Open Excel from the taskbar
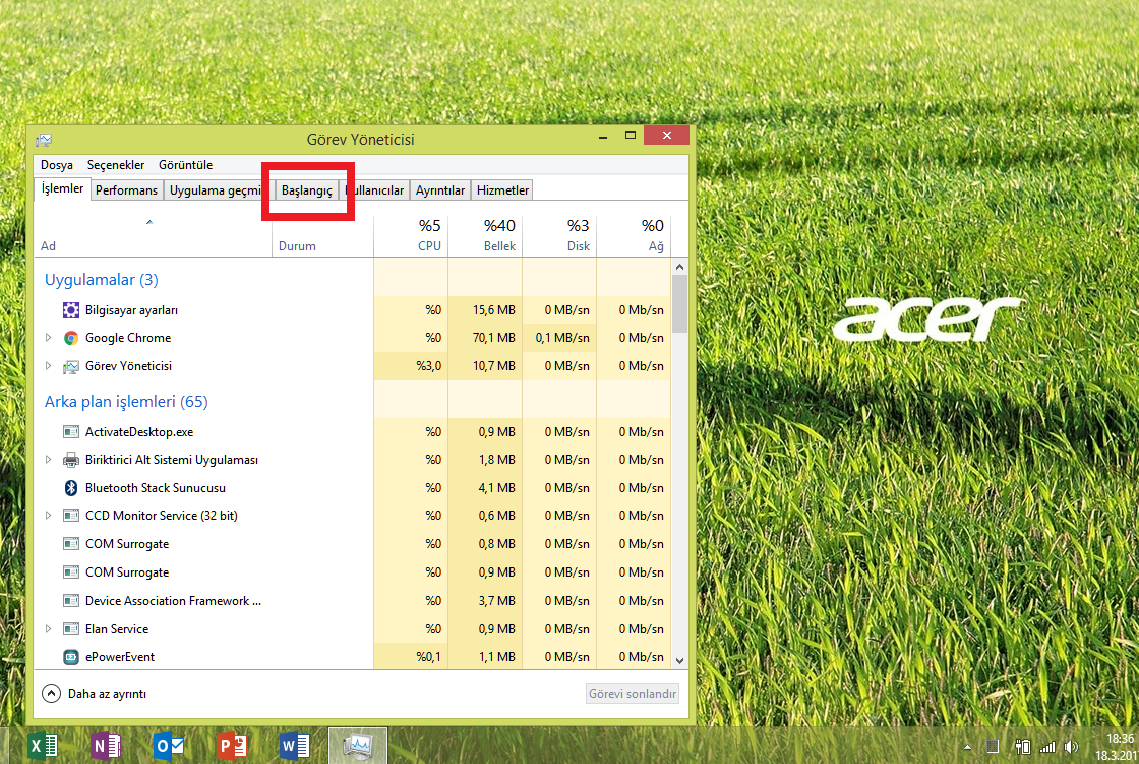Screen dimensions: 1139x764 click(43, 746)
